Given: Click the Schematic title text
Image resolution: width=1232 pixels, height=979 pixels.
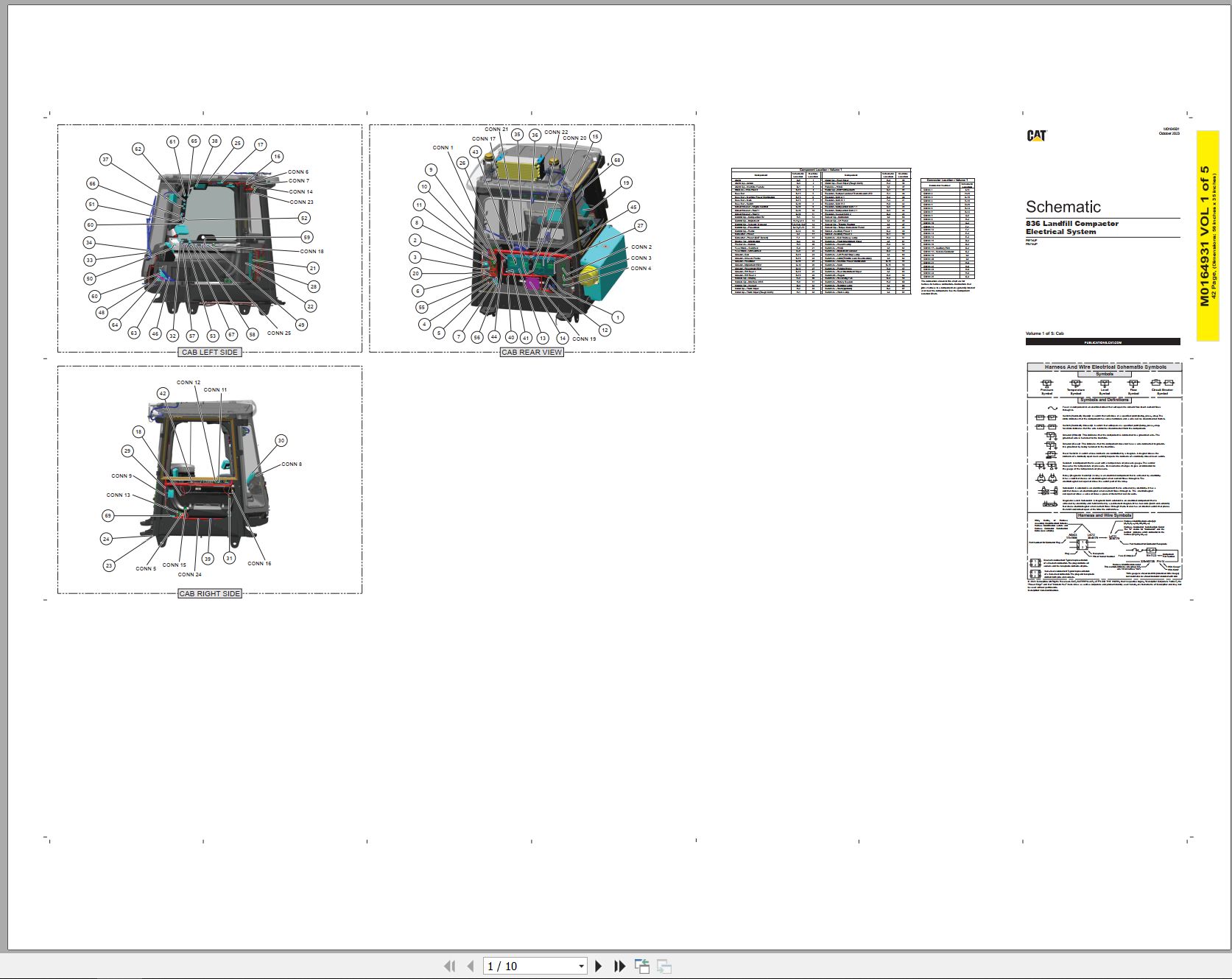Looking at the screenshot, I should click(1063, 207).
